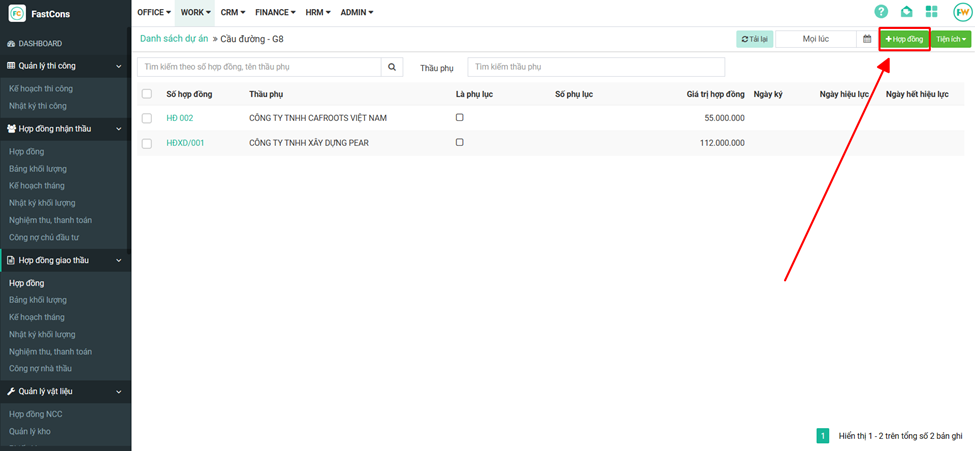Check the row checkbox for HĐ 002
This screenshot has height=451, width=975.
tap(147, 118)
